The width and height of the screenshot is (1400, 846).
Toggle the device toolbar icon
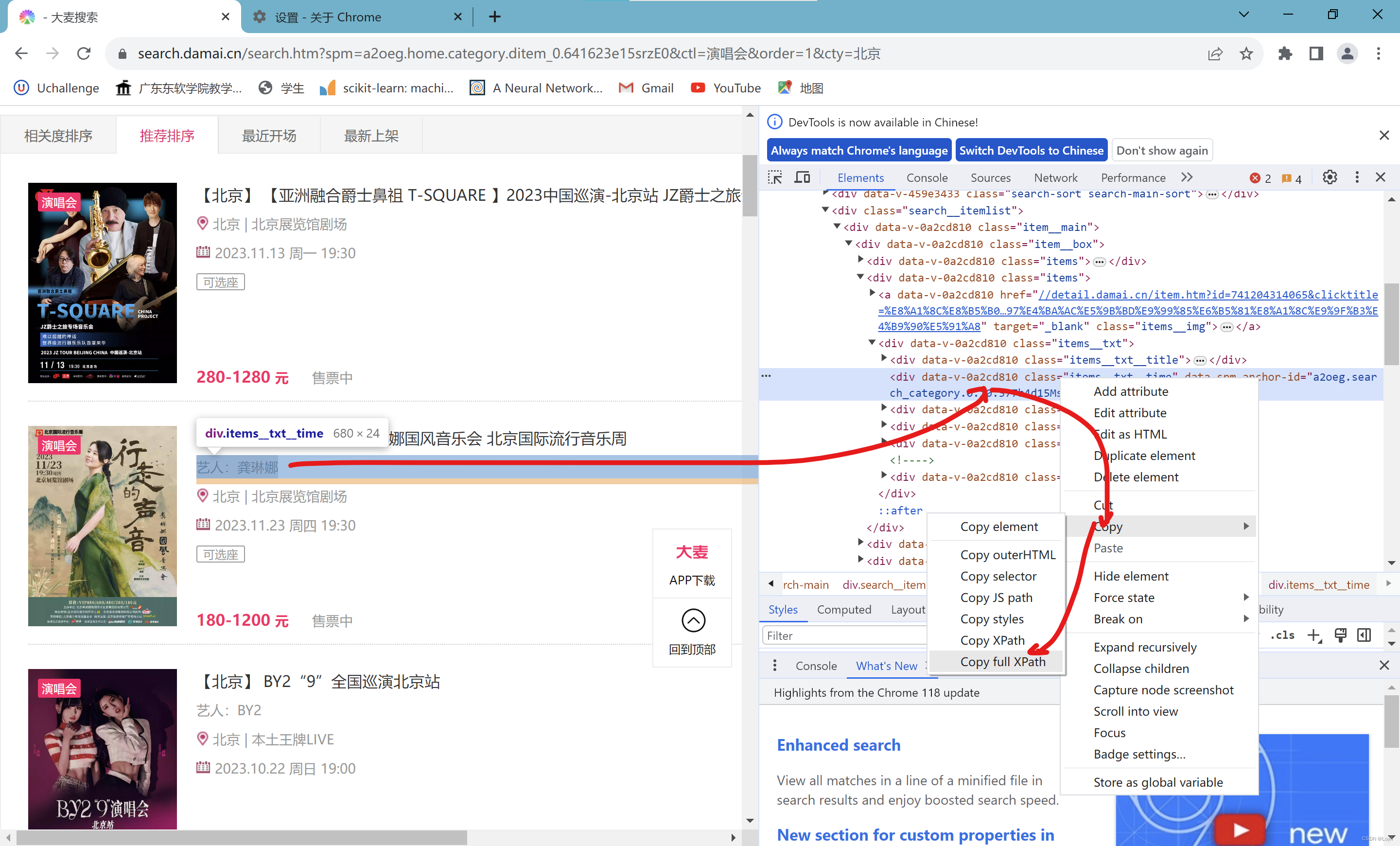802,178
